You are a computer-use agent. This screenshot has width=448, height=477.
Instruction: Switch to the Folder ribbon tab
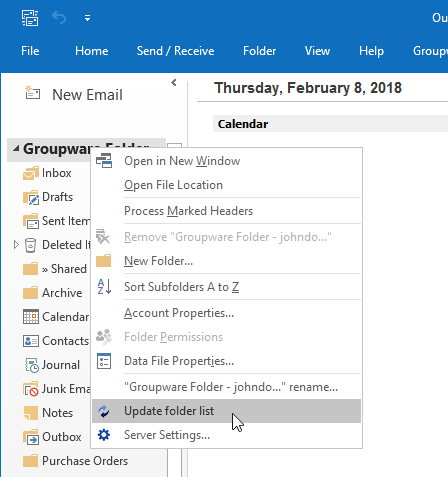click(x=259, y=51)
